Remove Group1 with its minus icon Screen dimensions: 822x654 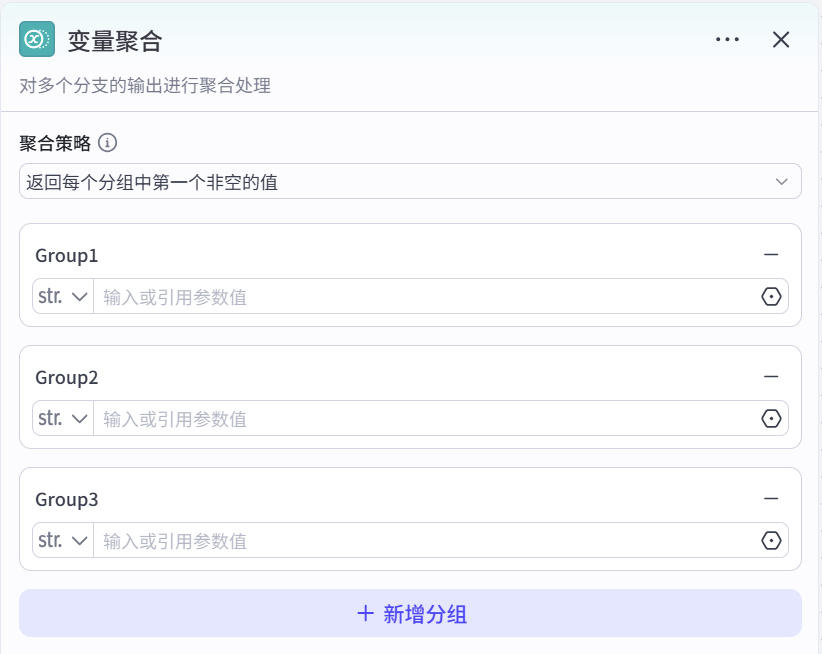(771, 255)
